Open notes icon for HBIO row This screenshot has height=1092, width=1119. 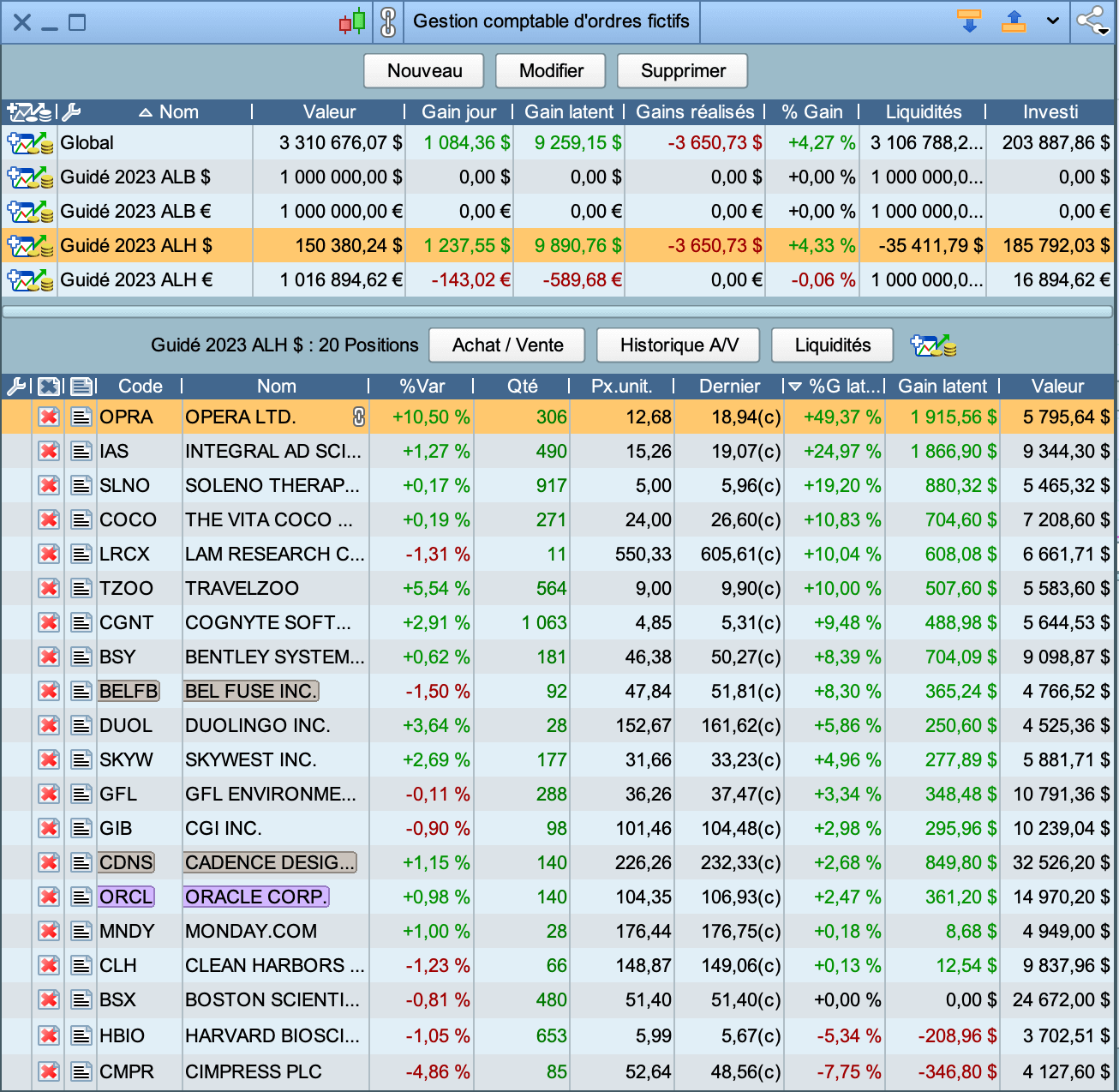(81, 1036)
